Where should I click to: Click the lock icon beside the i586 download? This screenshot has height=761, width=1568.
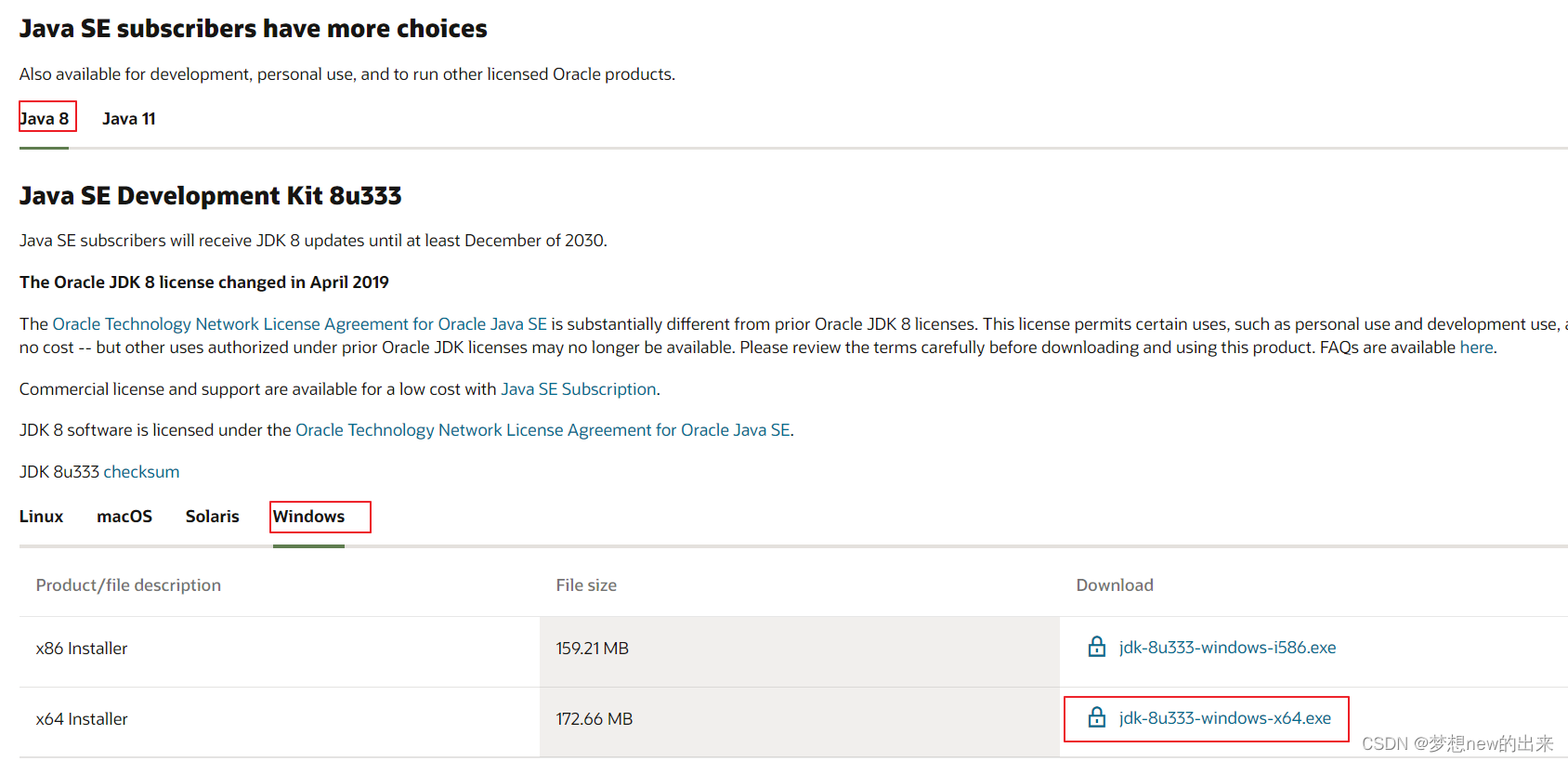(x=1096, y=647)
